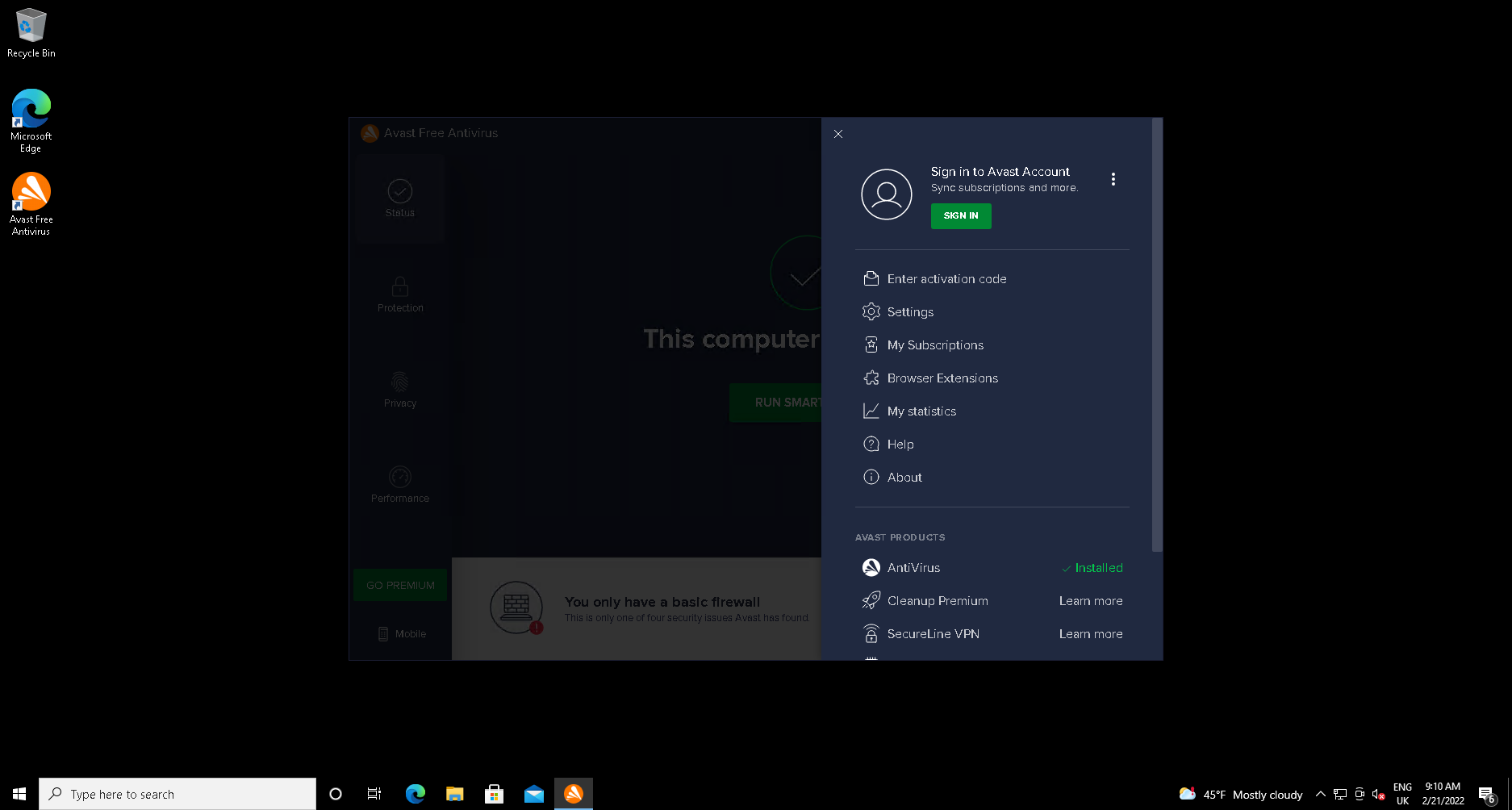This screenshot has width=1512, height=810.
Task: Click the basic firewall notification text
Action: (662, 602)
